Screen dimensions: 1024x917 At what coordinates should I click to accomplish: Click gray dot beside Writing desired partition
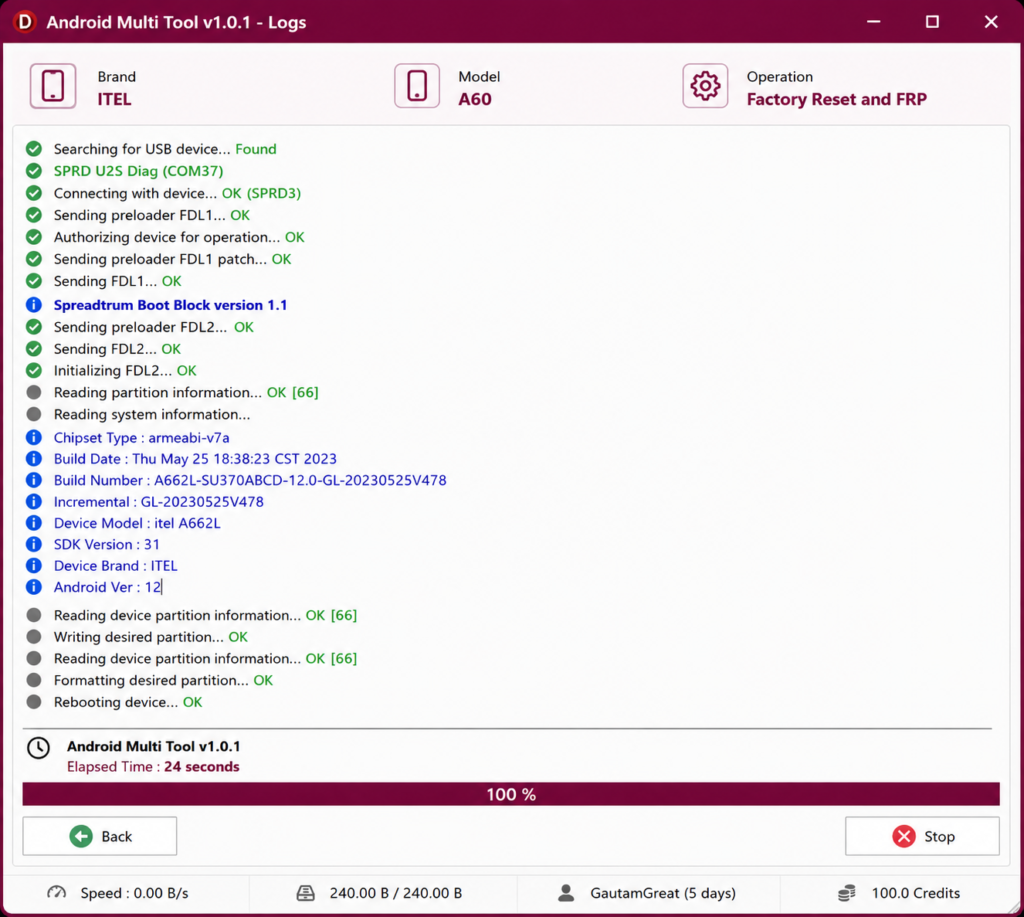click(x=34, y=637)
